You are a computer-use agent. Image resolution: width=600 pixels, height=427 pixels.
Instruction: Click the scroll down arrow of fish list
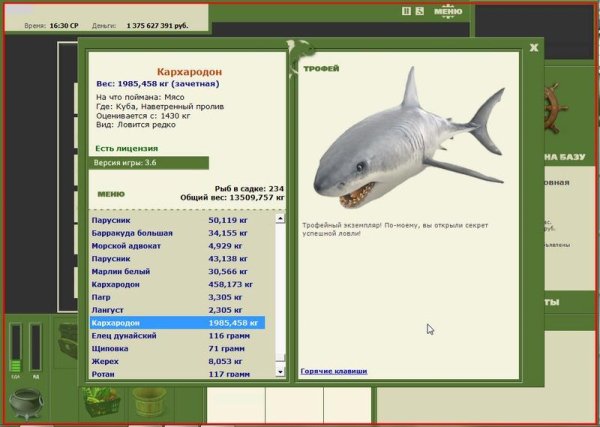[280, 372]
